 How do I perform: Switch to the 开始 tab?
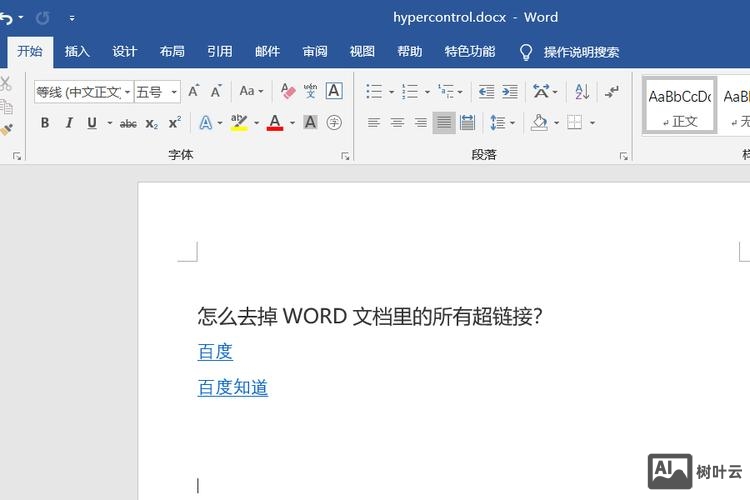(x=30, y=51)
